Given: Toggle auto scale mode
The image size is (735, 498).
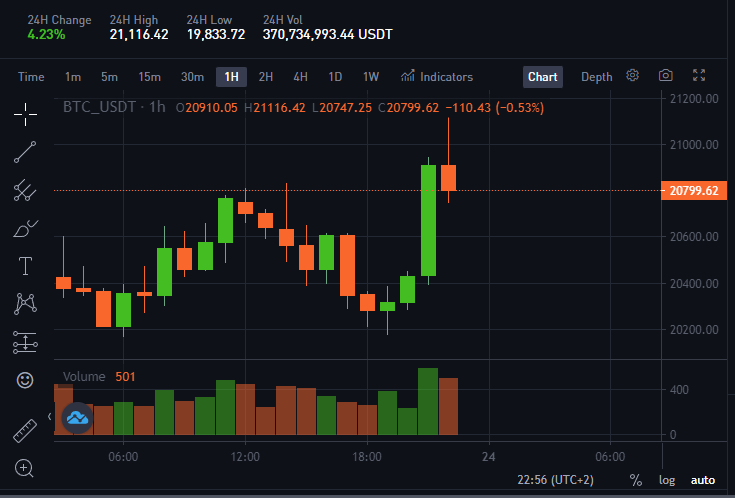Looking at the screenshot, I should click(703, 480).
